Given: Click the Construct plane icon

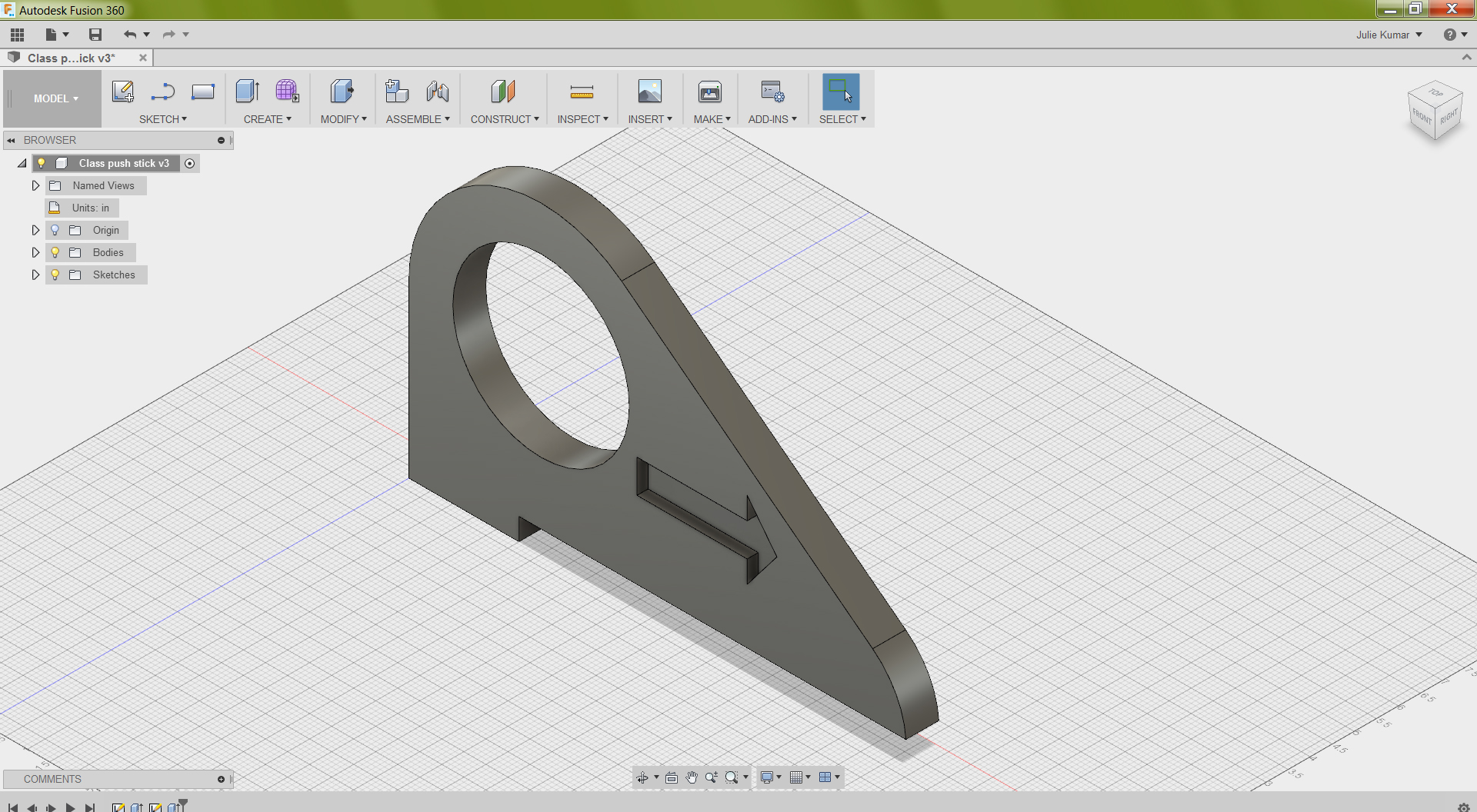Looking at the screenshot, I should click(x=503, y=92).
